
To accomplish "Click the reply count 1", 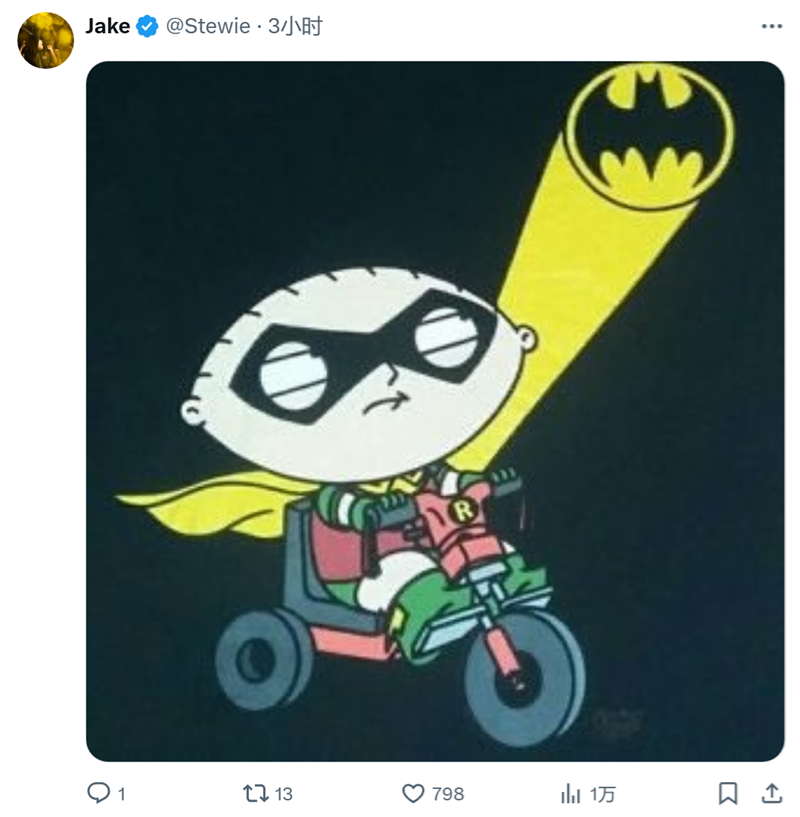I will pos(121,794).
